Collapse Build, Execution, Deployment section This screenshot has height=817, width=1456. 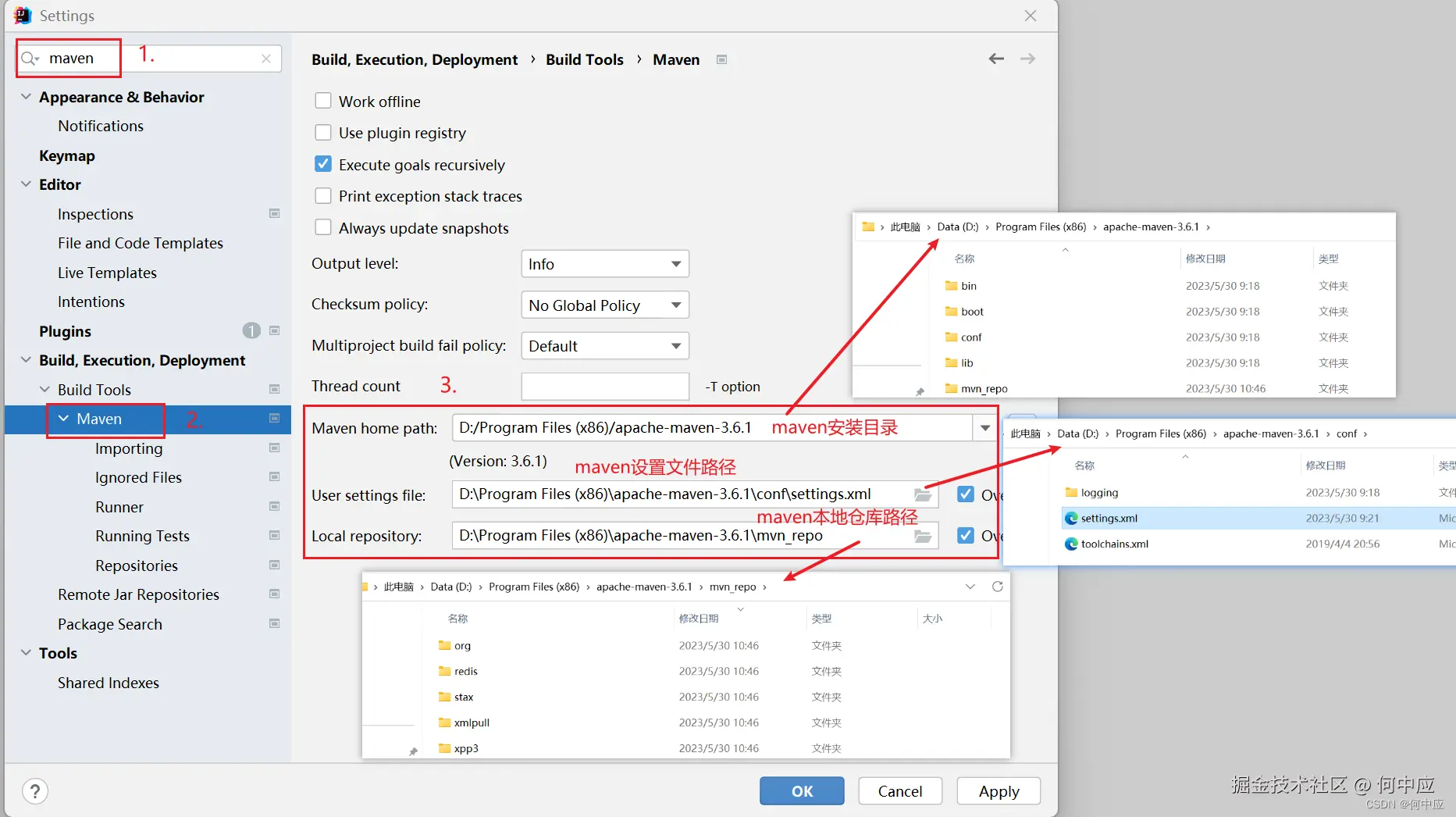click(x=26, y=359)
